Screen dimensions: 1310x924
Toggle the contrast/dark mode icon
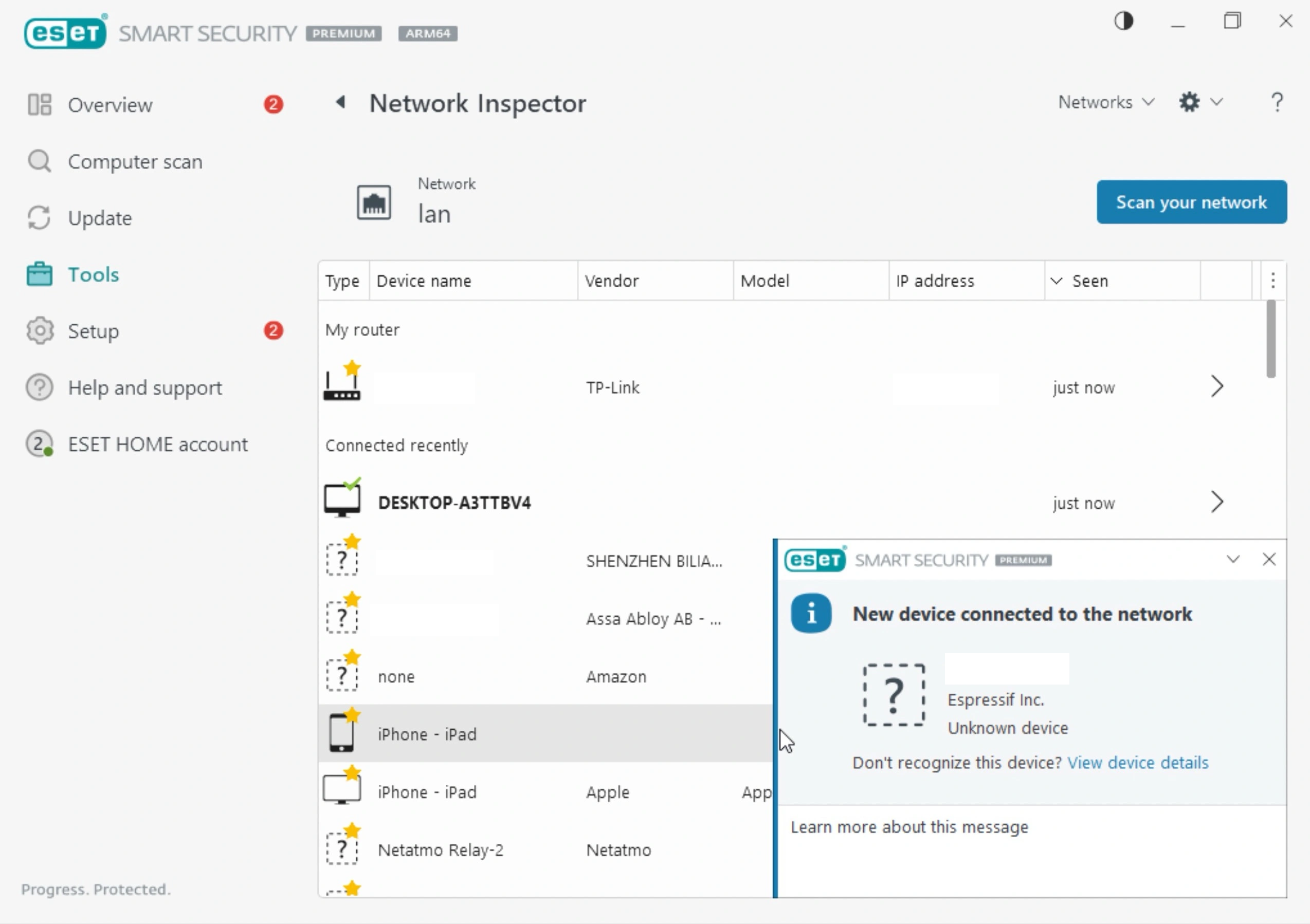pyautogui.click(x=1123, y=22)
